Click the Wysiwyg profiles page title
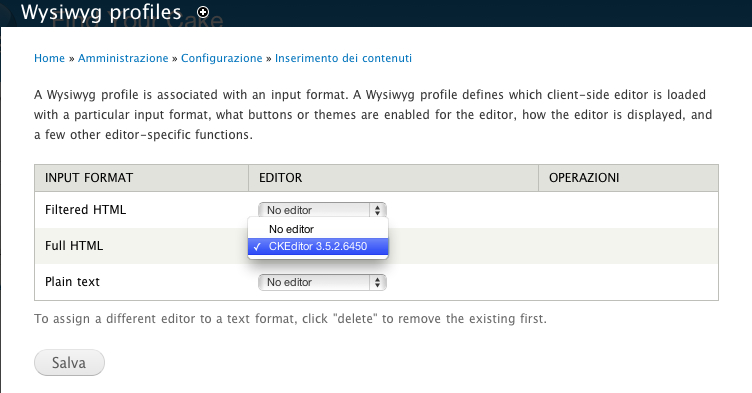752x393 pixels. coord(101,12)
